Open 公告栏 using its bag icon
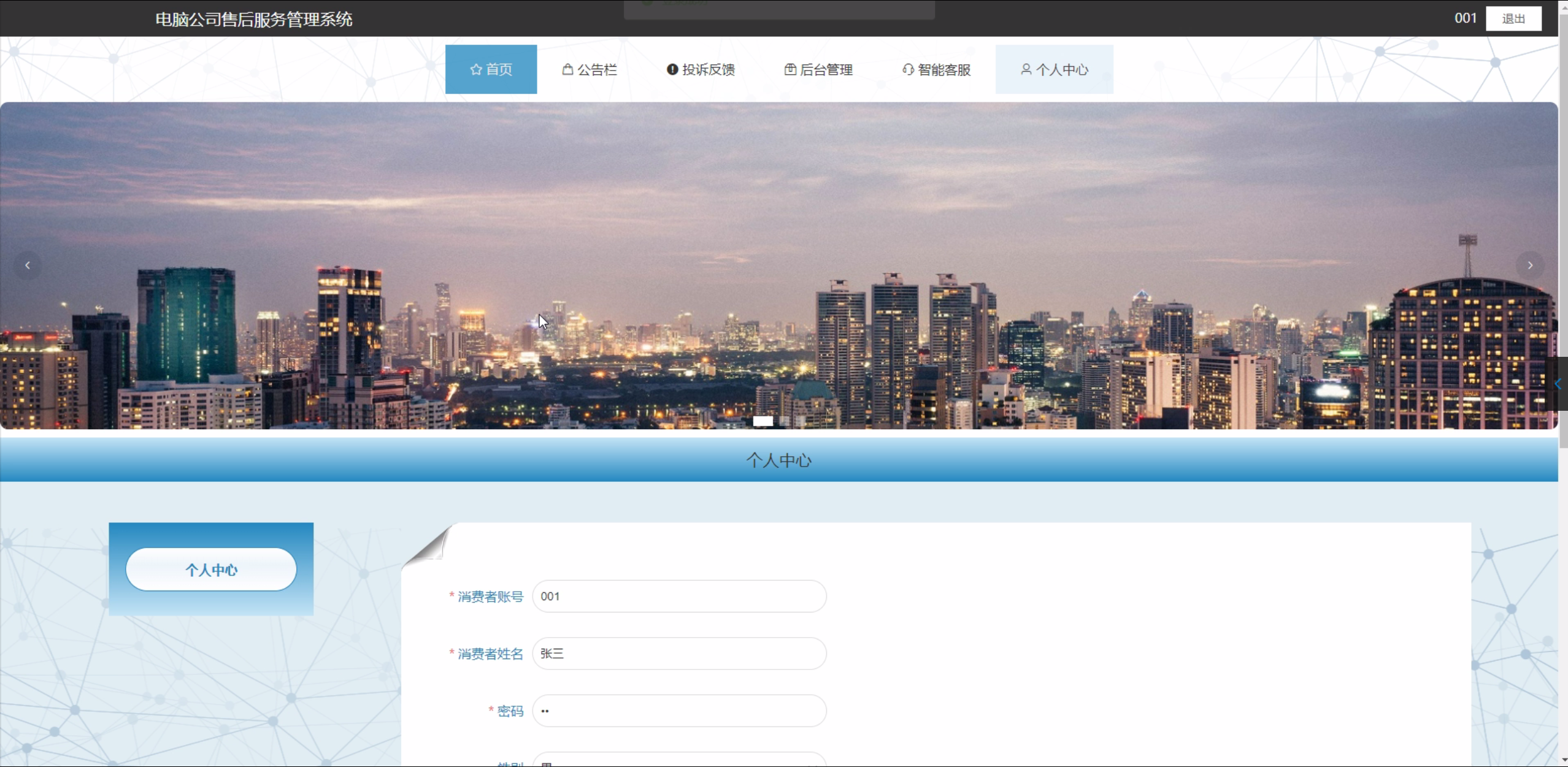This screenshot has width=1568, height=767. click(567, 70)
